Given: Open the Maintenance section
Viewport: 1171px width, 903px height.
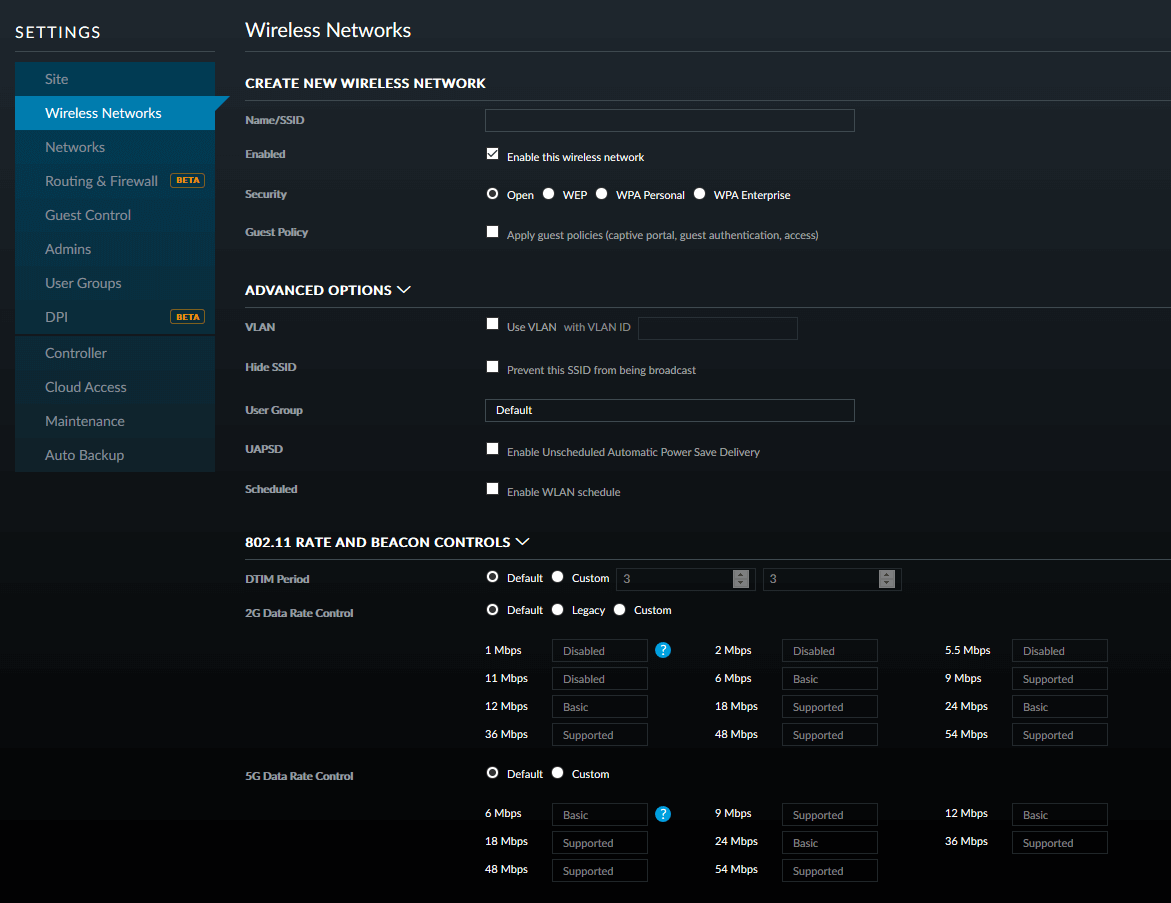Looking at the screenshot, I should tap(85, 421).
